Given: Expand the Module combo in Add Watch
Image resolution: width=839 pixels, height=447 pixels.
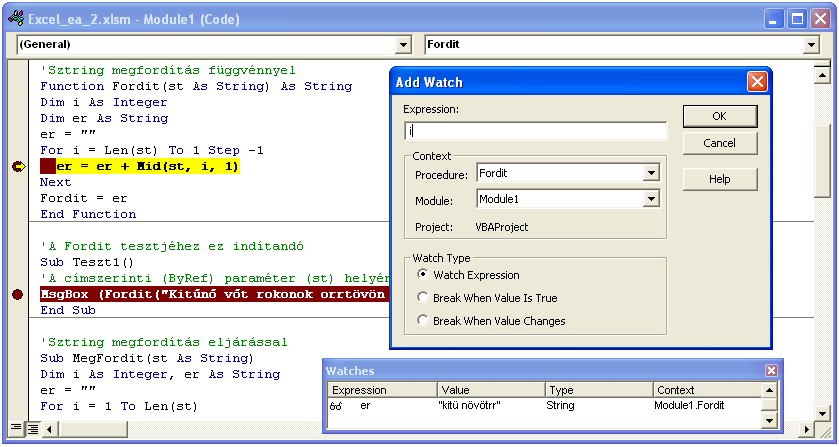Looking at the screenshot, I should pos(651,199).
